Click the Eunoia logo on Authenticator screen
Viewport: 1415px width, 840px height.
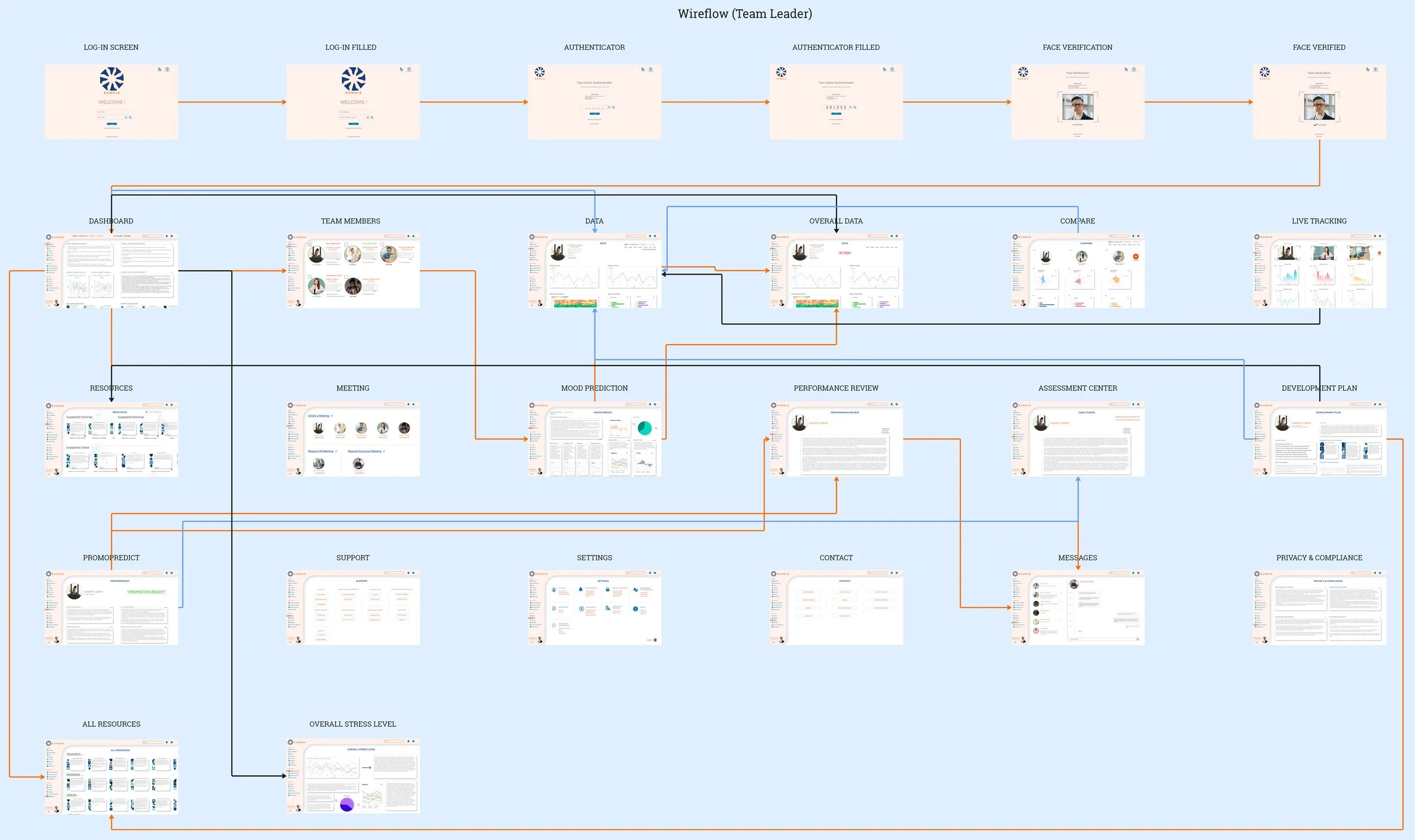click(539, 72)
